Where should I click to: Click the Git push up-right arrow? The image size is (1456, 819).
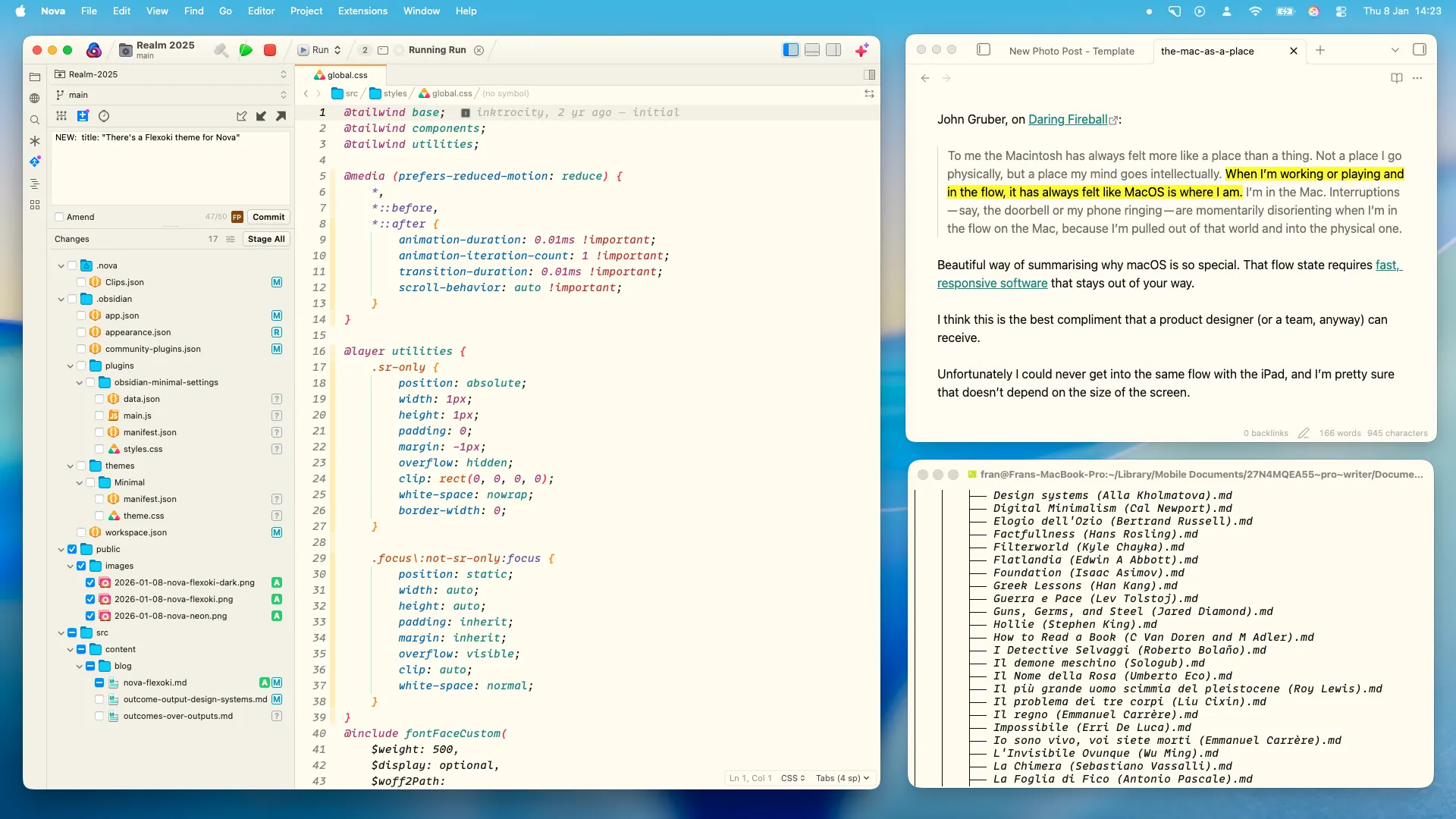(281, 116)
